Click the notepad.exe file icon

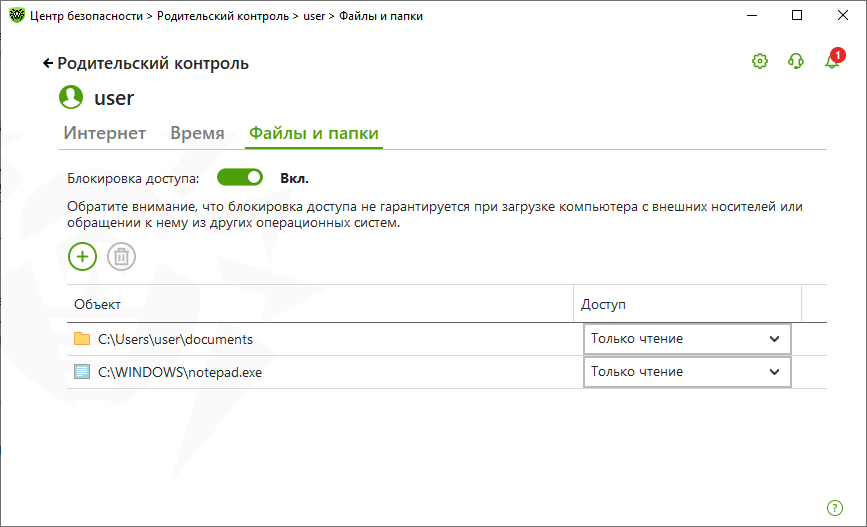pos(82,372)
